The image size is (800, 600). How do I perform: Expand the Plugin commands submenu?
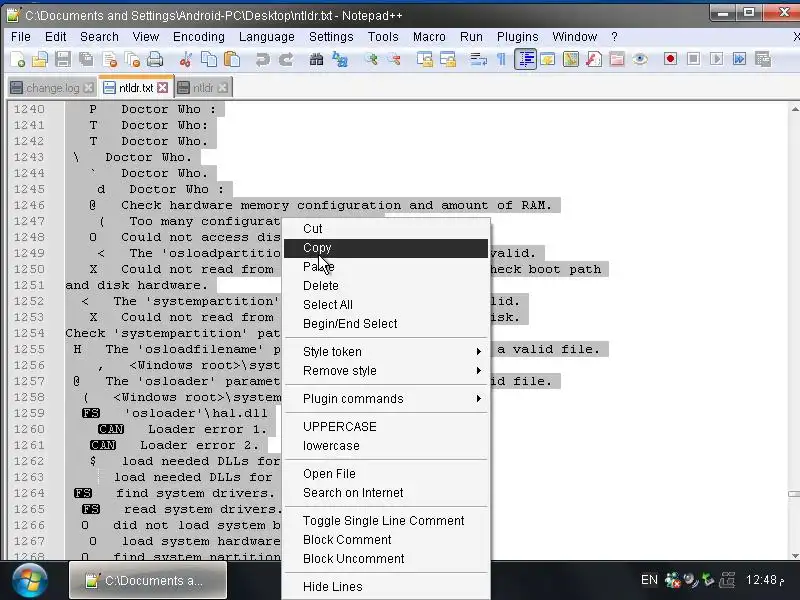coord(386,398)
